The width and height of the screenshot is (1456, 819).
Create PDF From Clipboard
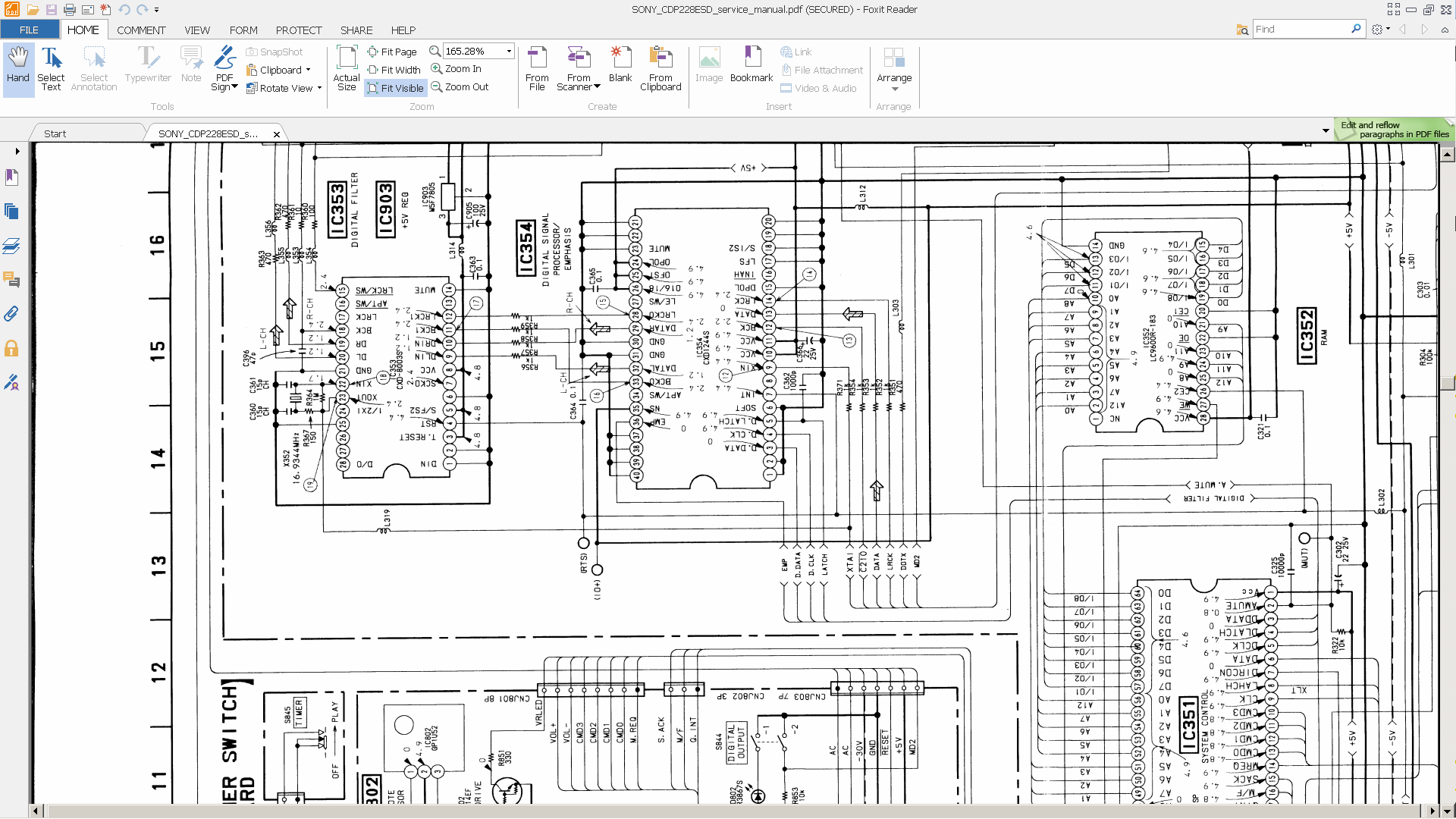[x=661, y=68]
